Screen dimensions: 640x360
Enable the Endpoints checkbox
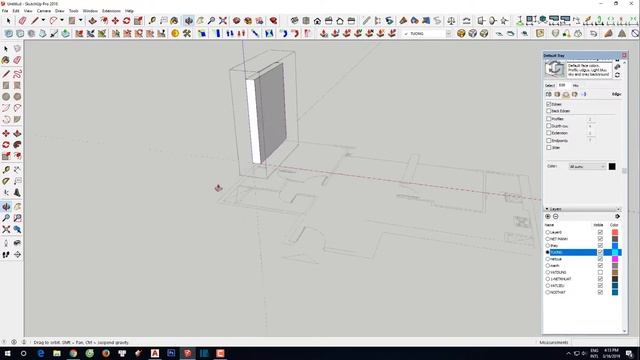coord(549,140)
